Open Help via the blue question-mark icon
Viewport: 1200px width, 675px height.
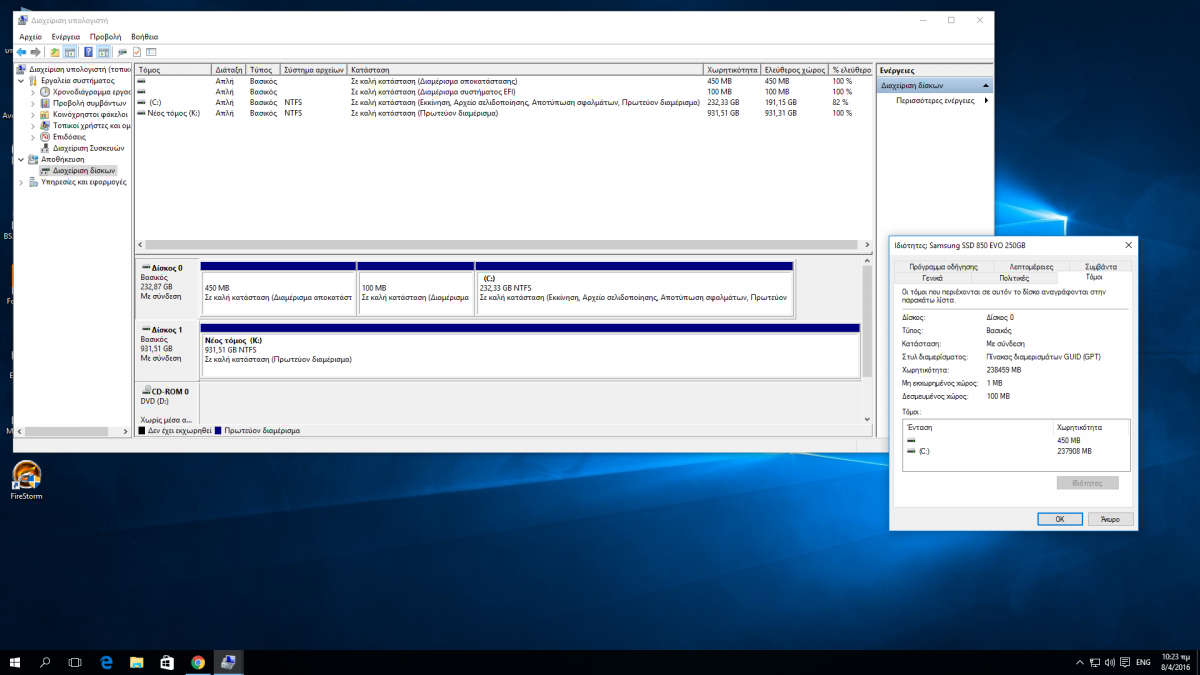(89, 52)
